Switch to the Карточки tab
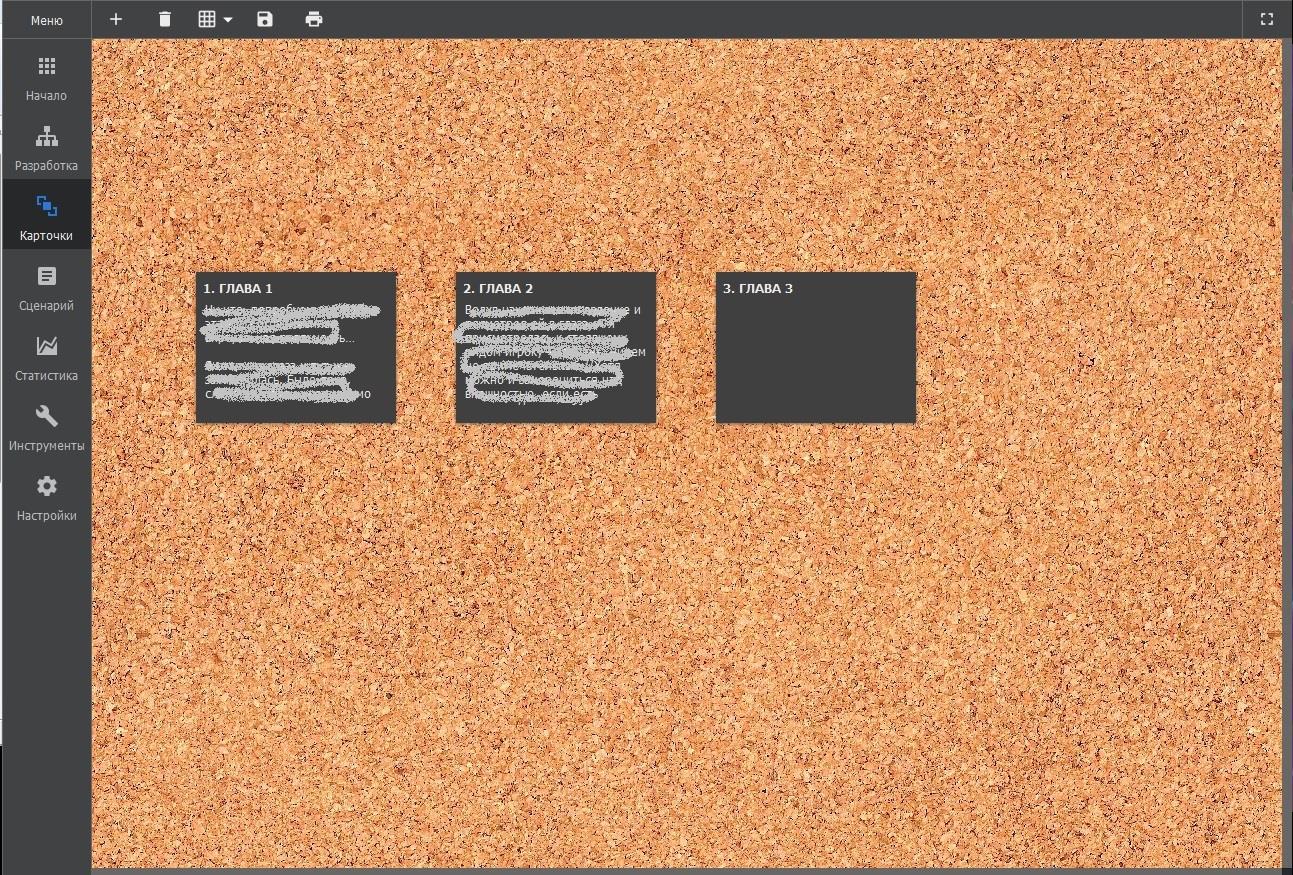1293x875 pixels. pos(46,218)
